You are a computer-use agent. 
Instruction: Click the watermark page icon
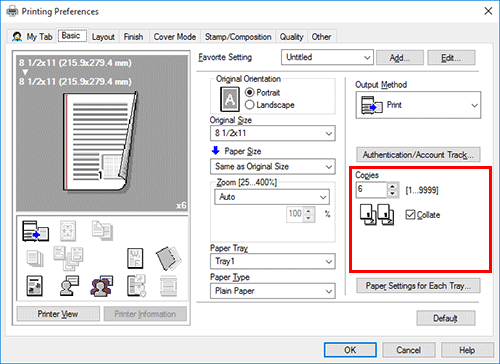[x=135, y=258]
